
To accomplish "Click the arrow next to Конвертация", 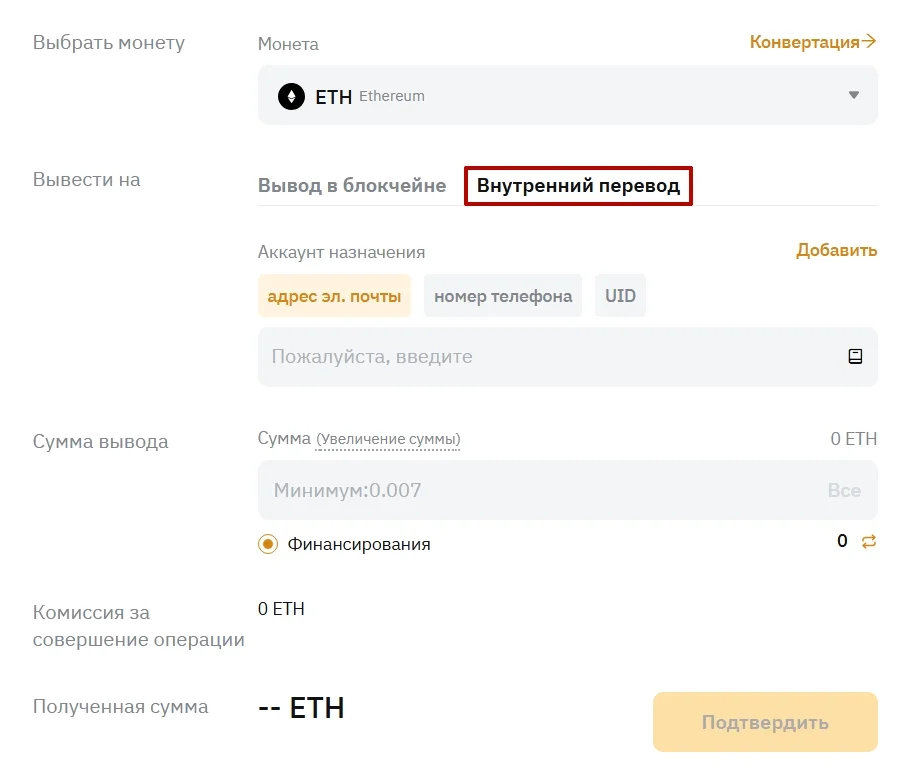I will [869, 42].
